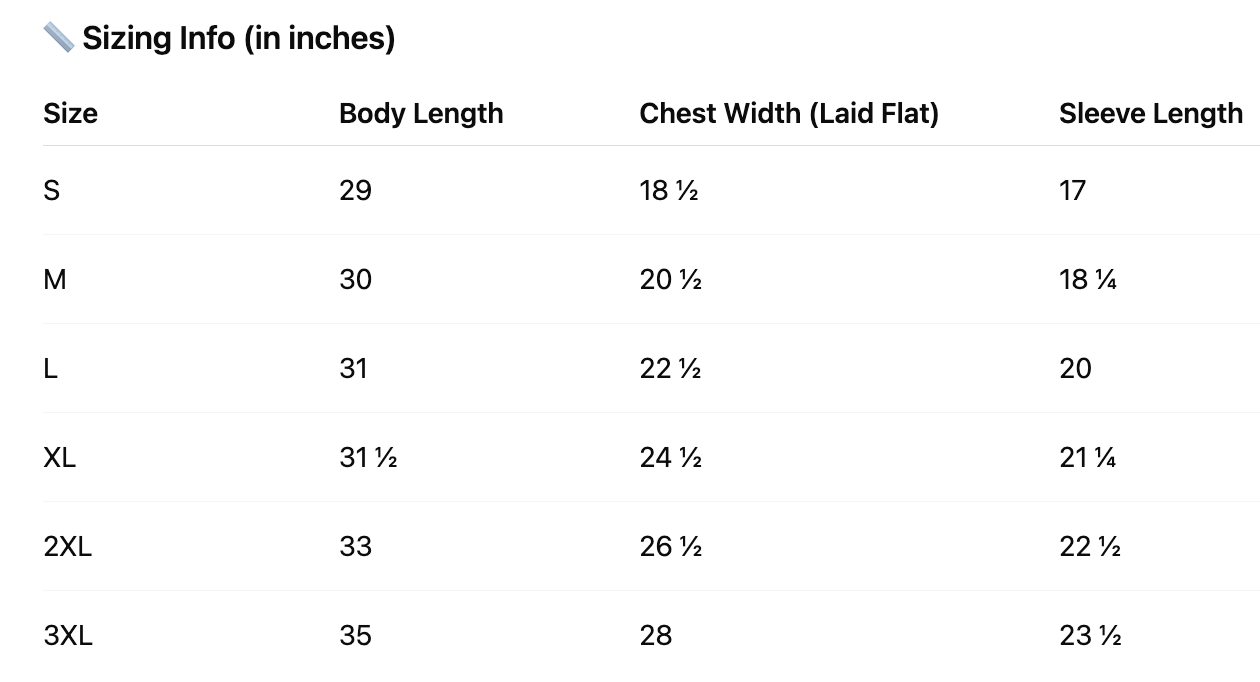Image resolution: width=1260 pixels, height=682 pixels.
Task: Click body length value 29 for size S
Action: point(355,191)
